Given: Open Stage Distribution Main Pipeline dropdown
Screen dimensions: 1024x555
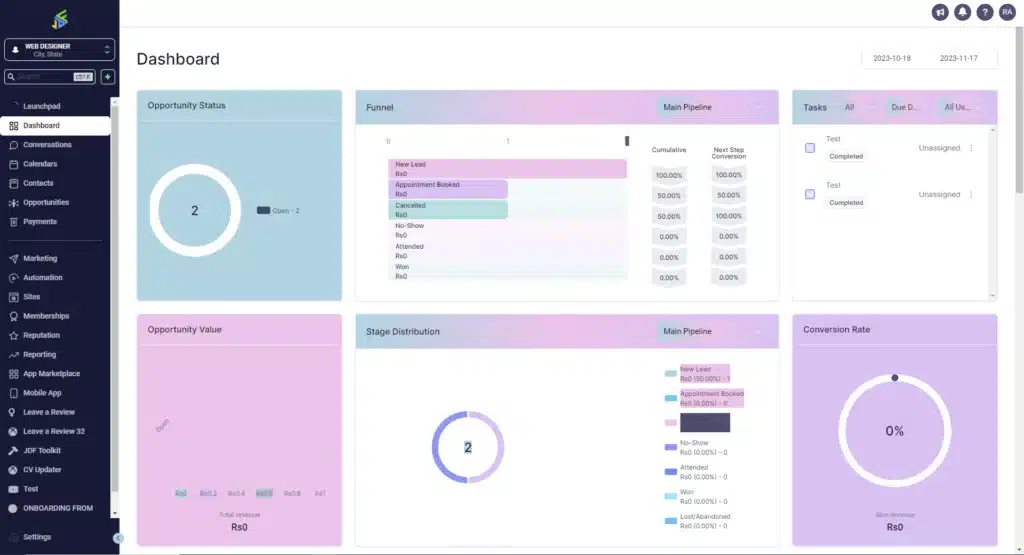Looking at the screenshot, I should (712, 331).
